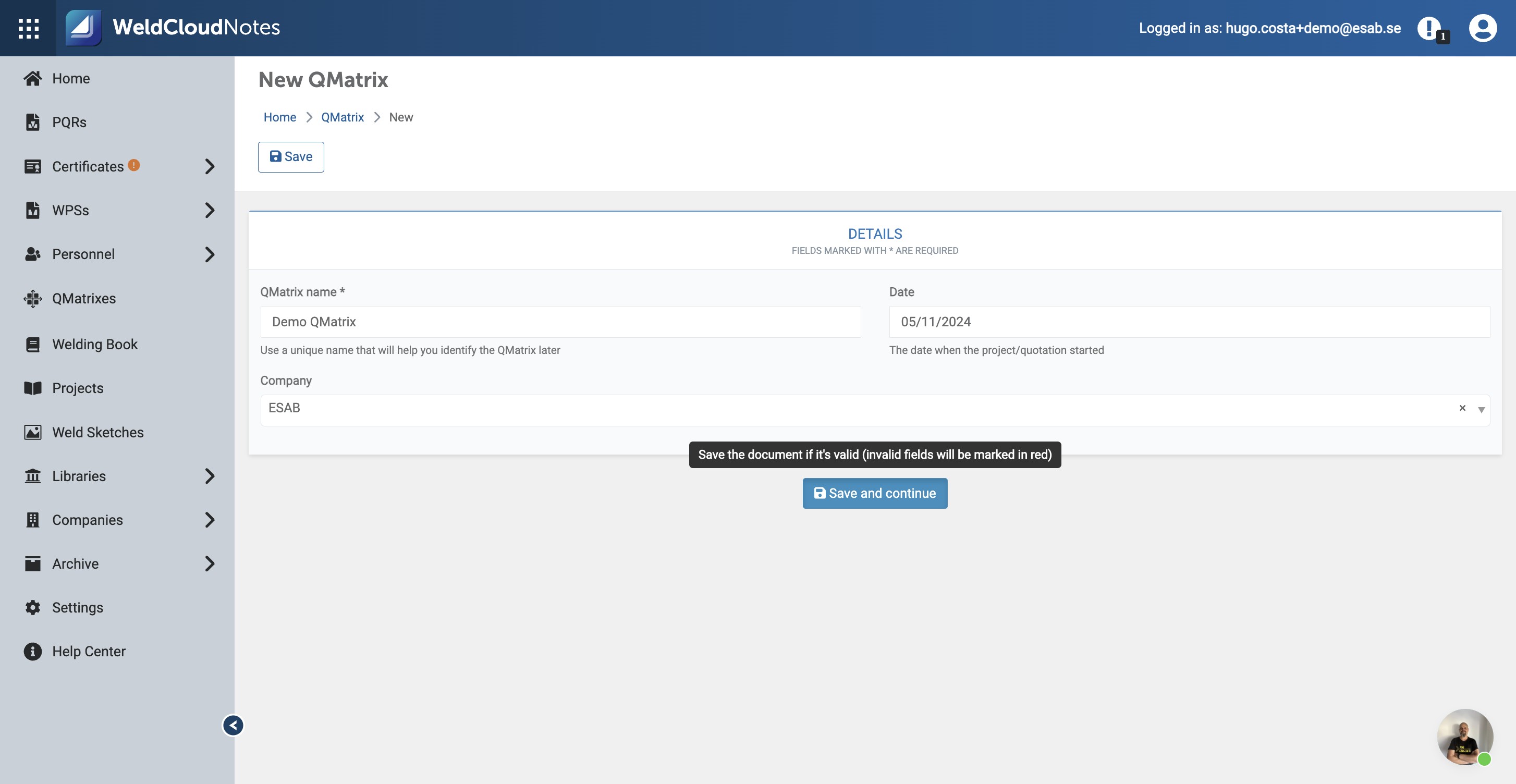Screen dimensions: 1516x784
Task: Click the Home house icon in sidebar
Action: (x=33, y=78)
